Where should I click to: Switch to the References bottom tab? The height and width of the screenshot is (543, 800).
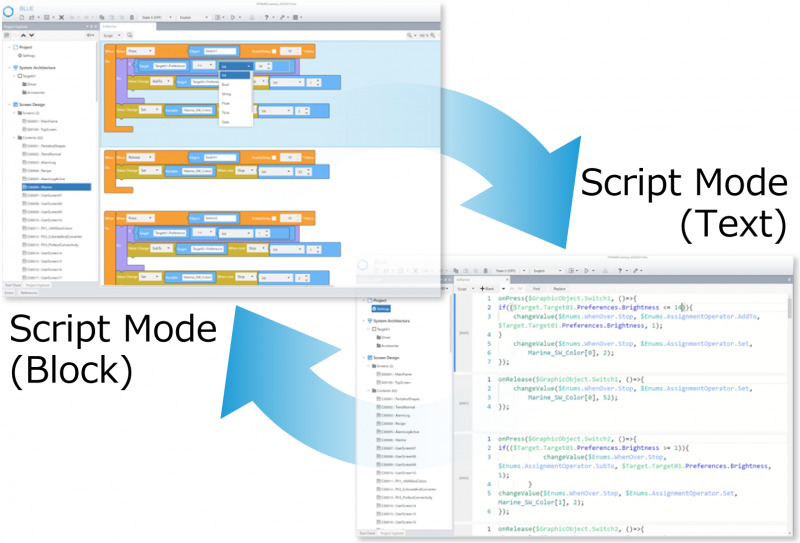click(x=31, y=292)
